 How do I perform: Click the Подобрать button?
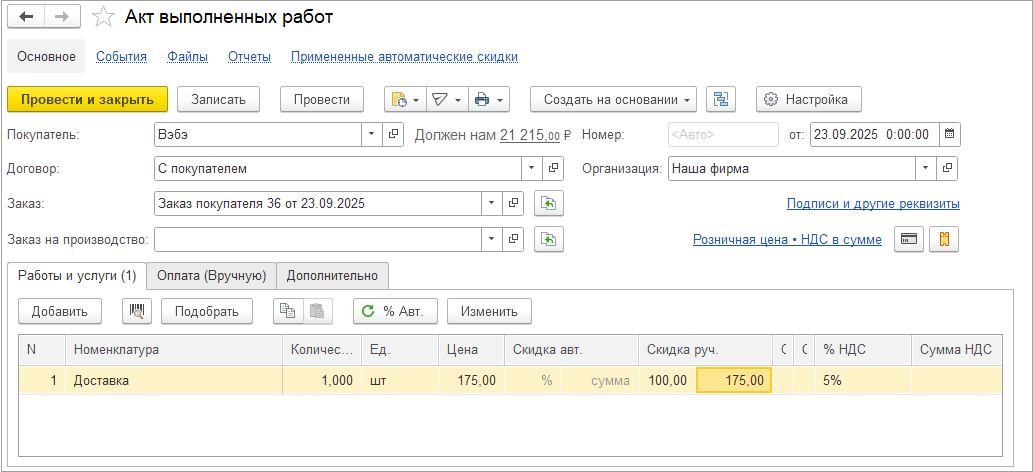point(207,311)
